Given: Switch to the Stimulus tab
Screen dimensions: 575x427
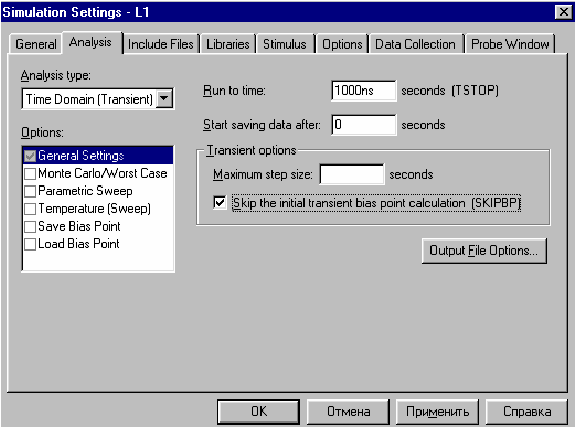Looking at the screenshot, I should click(285, 44).
